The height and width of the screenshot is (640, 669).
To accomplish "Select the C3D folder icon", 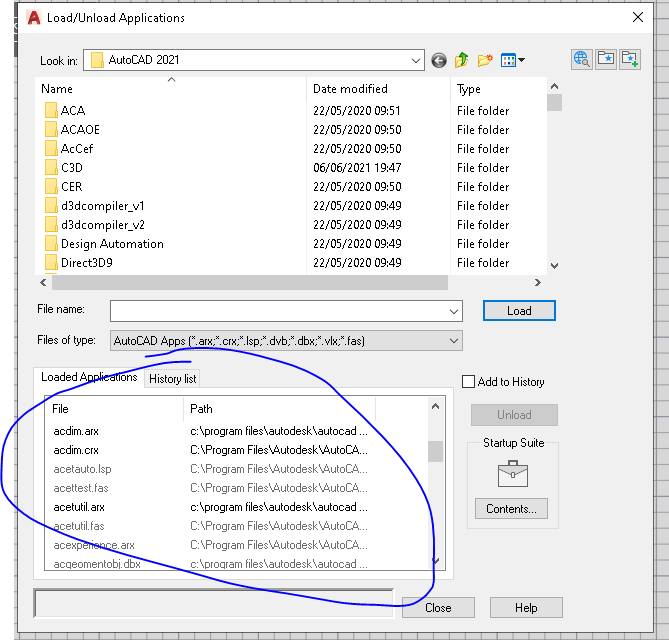I will point(51,167).
